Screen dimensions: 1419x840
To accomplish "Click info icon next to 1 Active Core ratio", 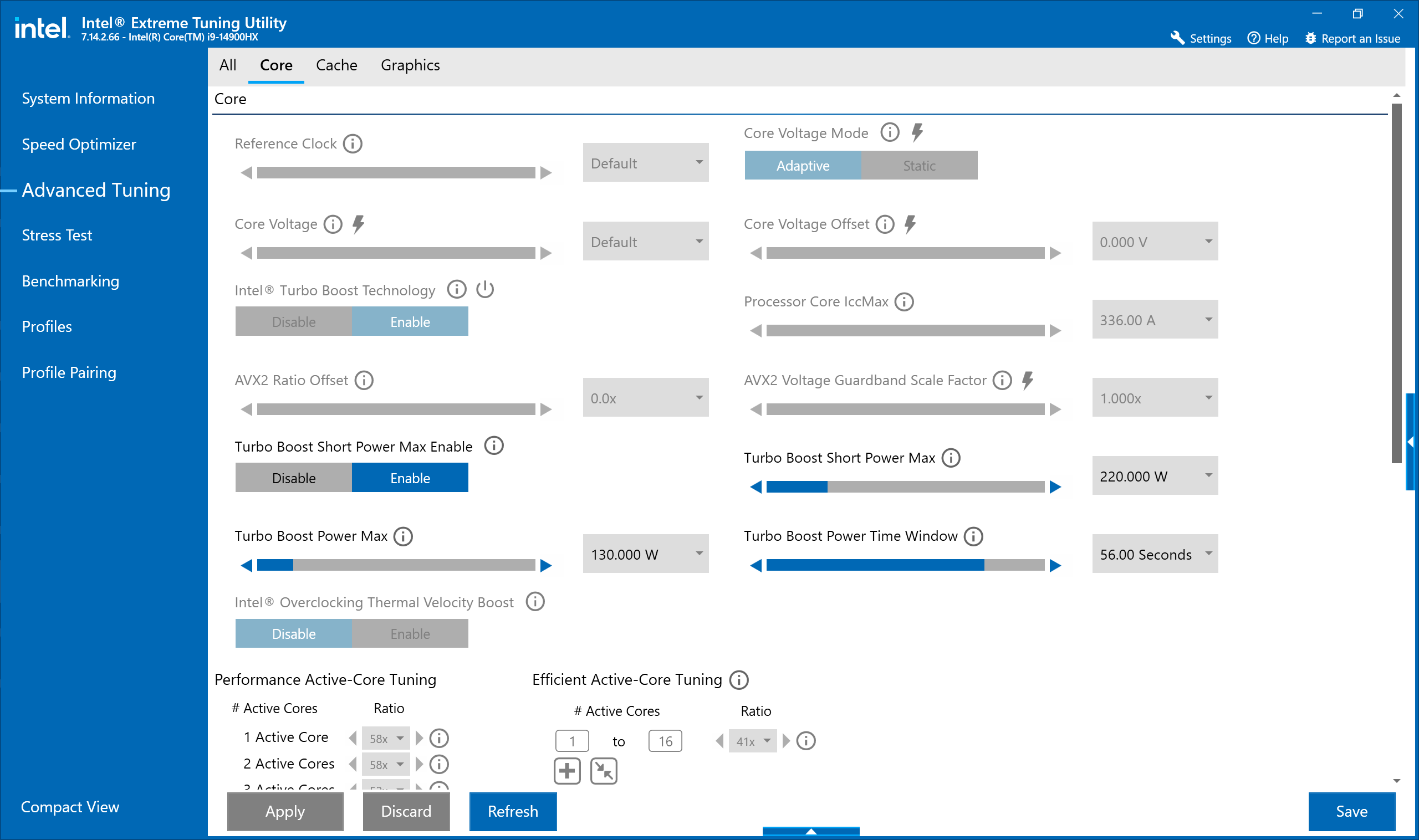I will [439, 738].
